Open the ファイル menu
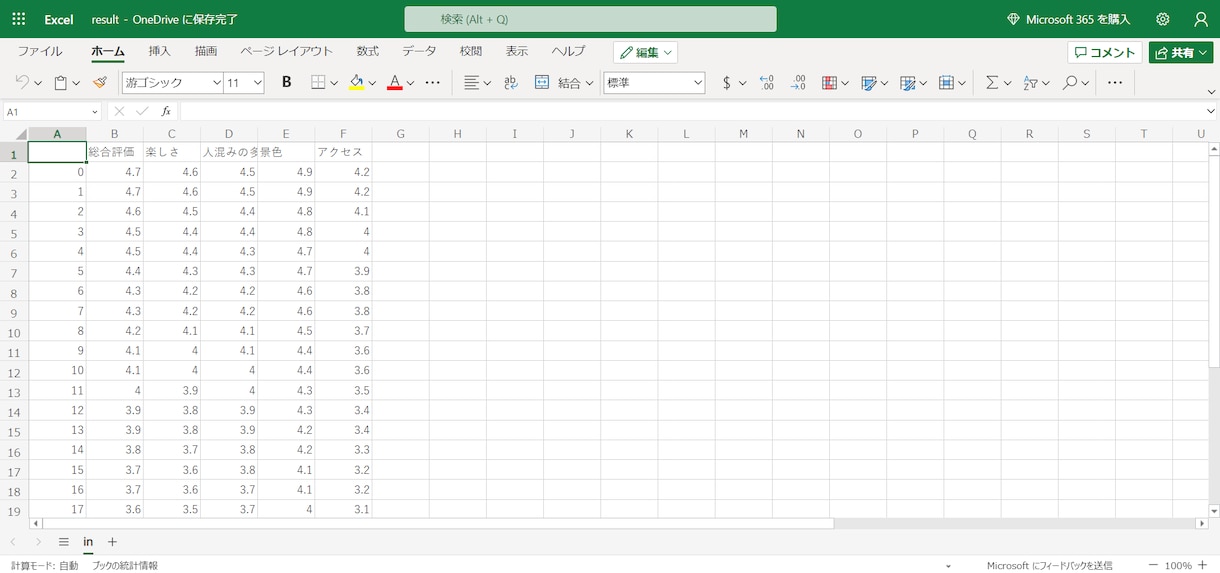Image resolution: width=1220 pixels, height=573 pixels. 40,51
